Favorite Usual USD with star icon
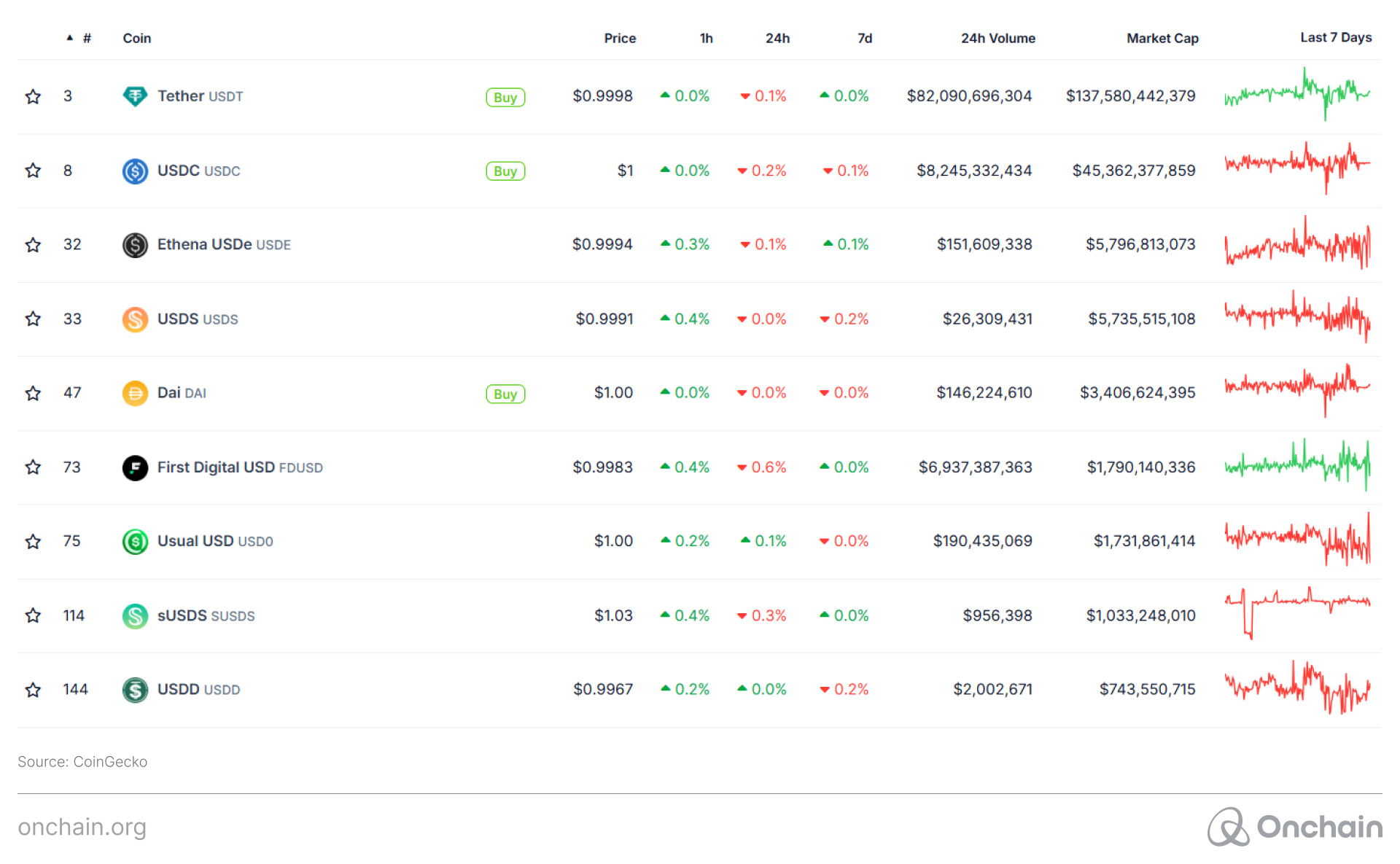This screenshot has height=864, width=1400. (33, 541)
